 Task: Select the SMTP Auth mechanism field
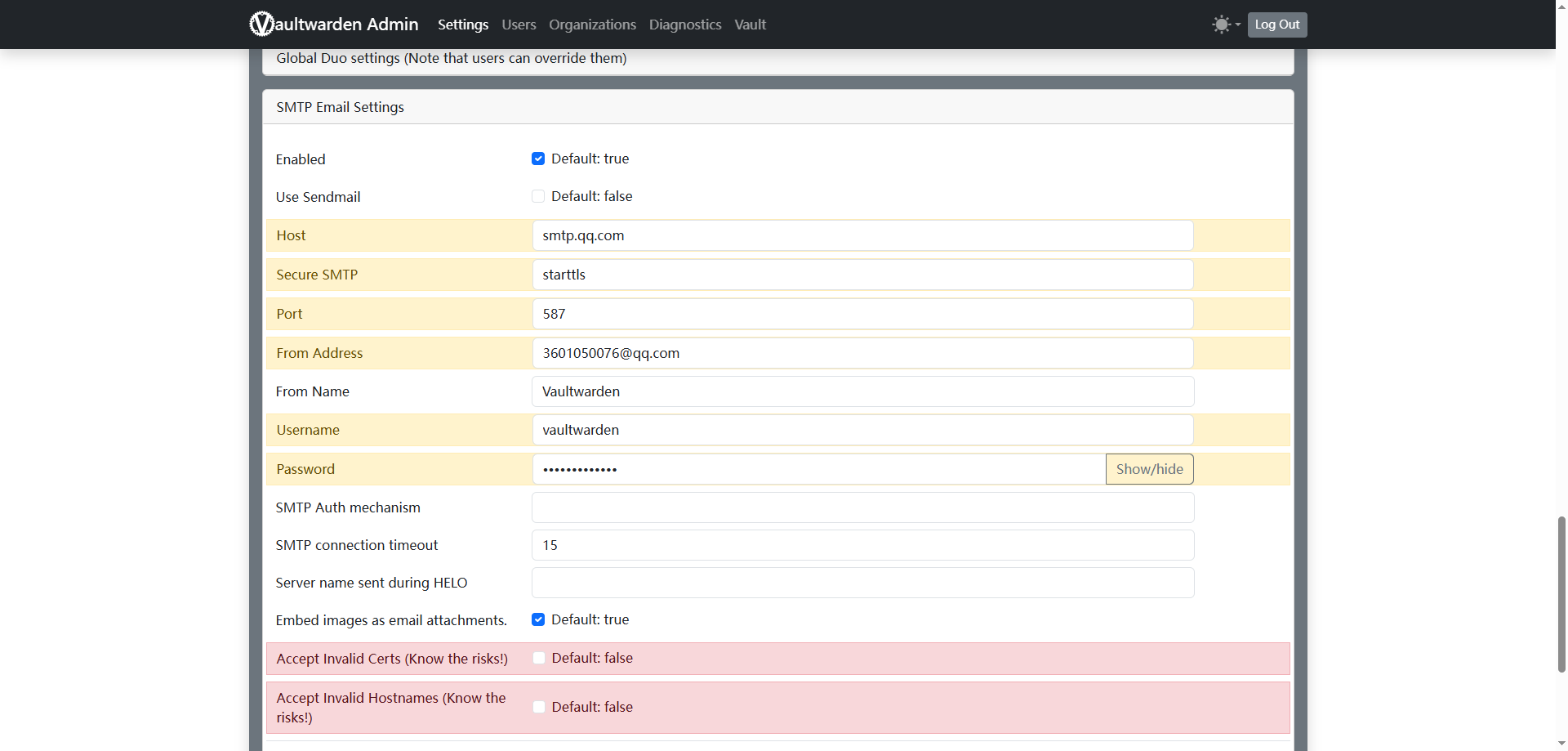[x=862, y=507]
